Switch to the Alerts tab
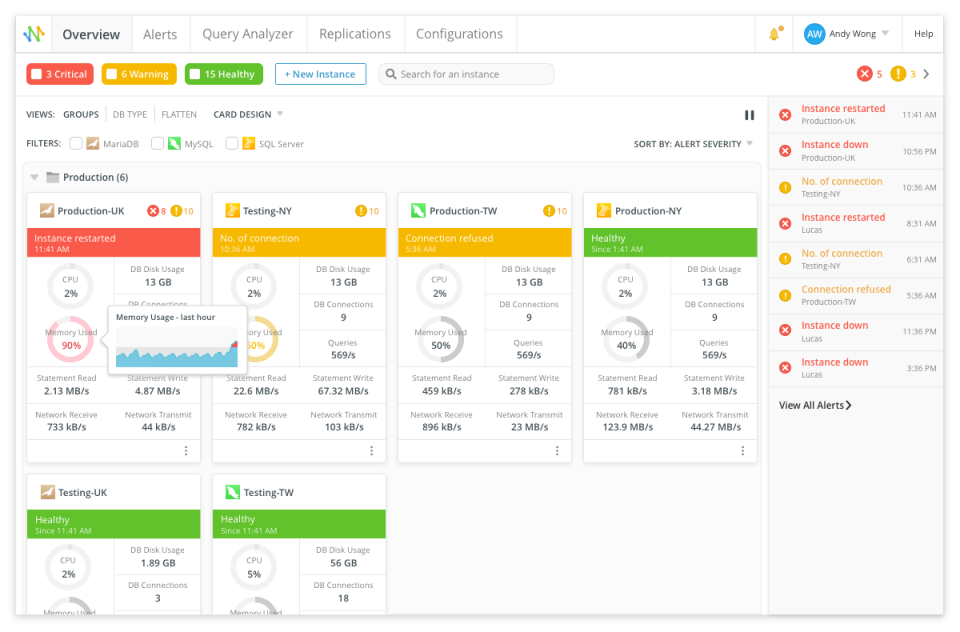The image size is (960, 632). click(160, 33)
